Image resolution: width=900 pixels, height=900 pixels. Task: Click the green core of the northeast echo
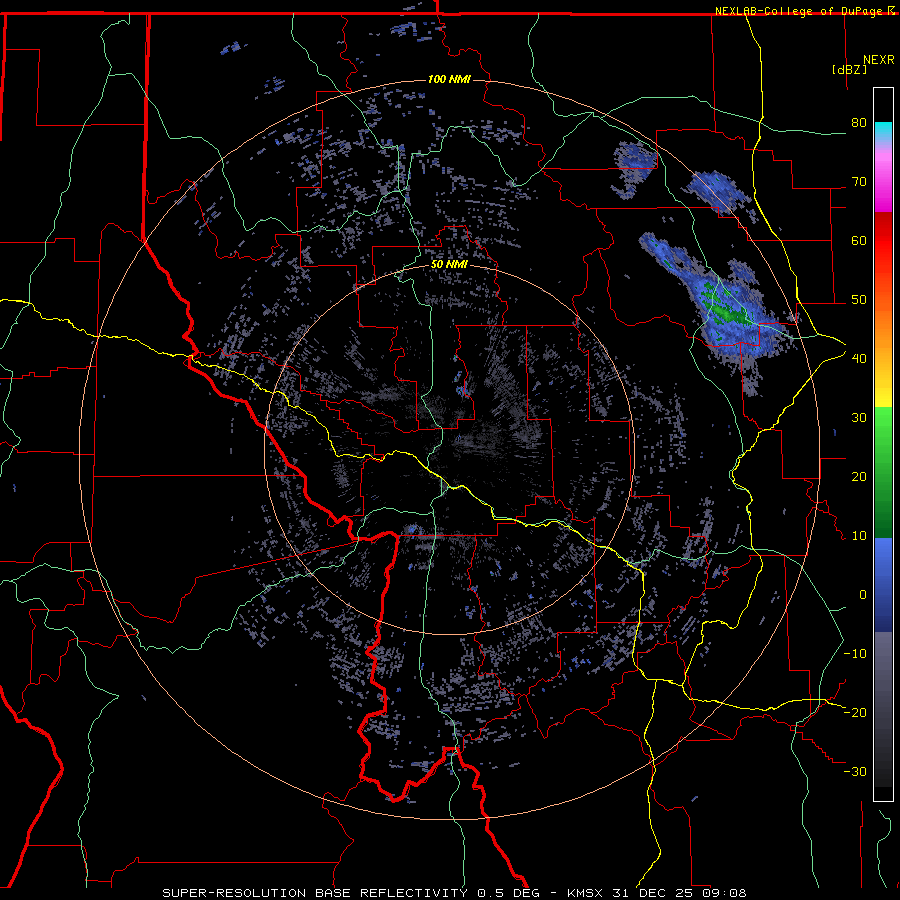pyautogui.click(x=724, y=313)
